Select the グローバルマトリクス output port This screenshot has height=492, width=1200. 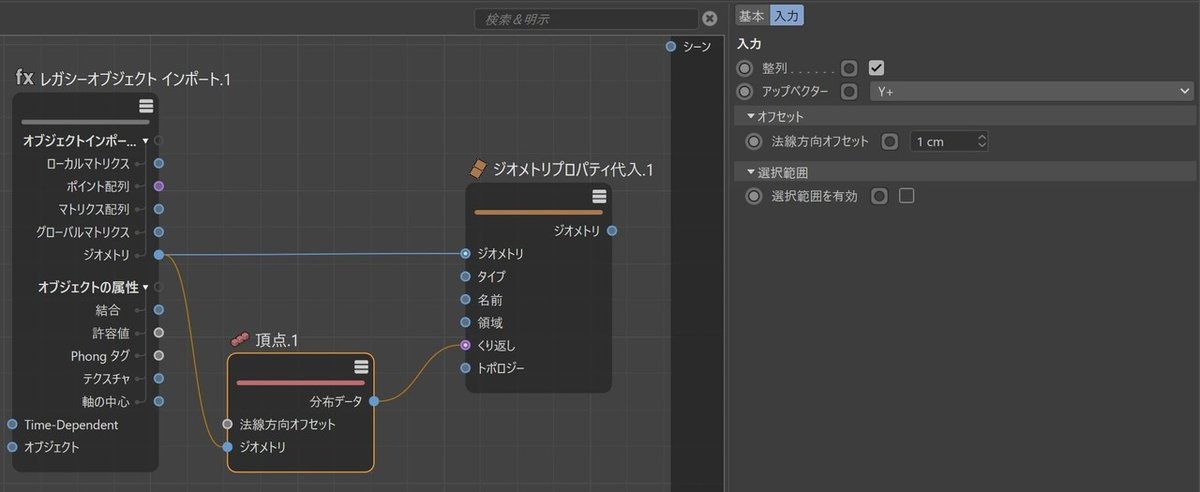pos(159,232)
